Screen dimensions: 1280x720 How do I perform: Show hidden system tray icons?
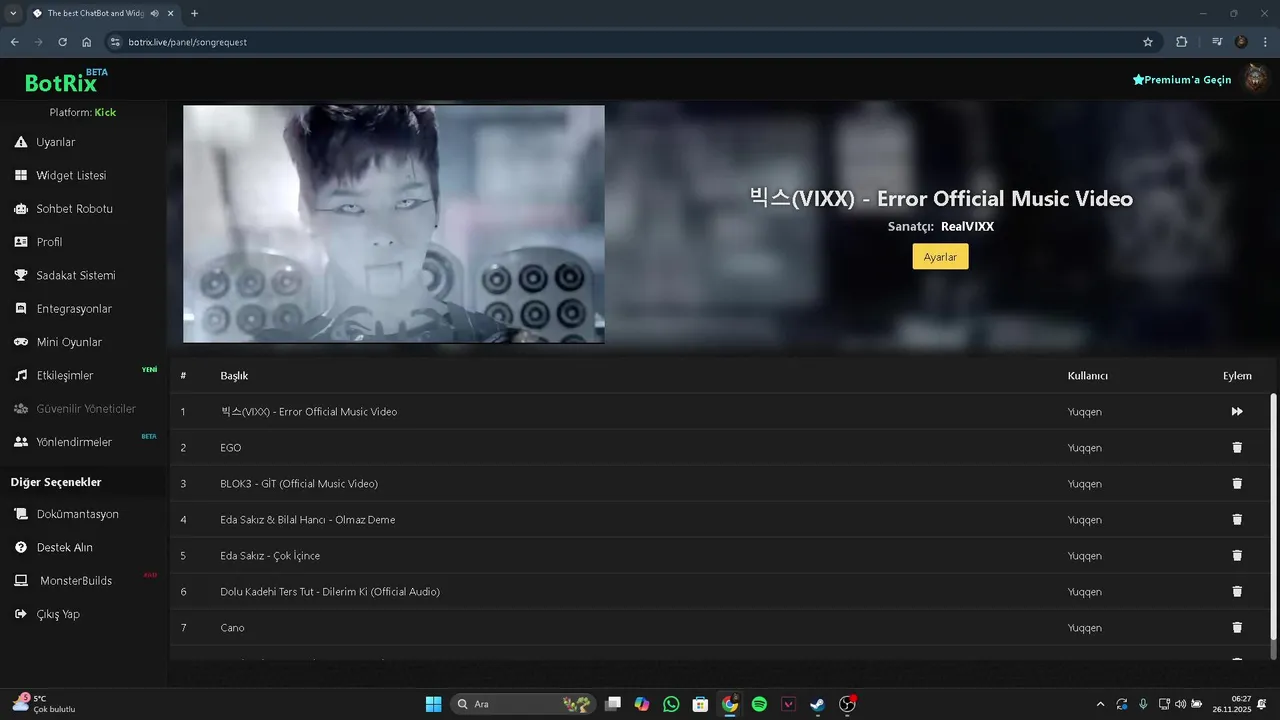click(1101, 704)
